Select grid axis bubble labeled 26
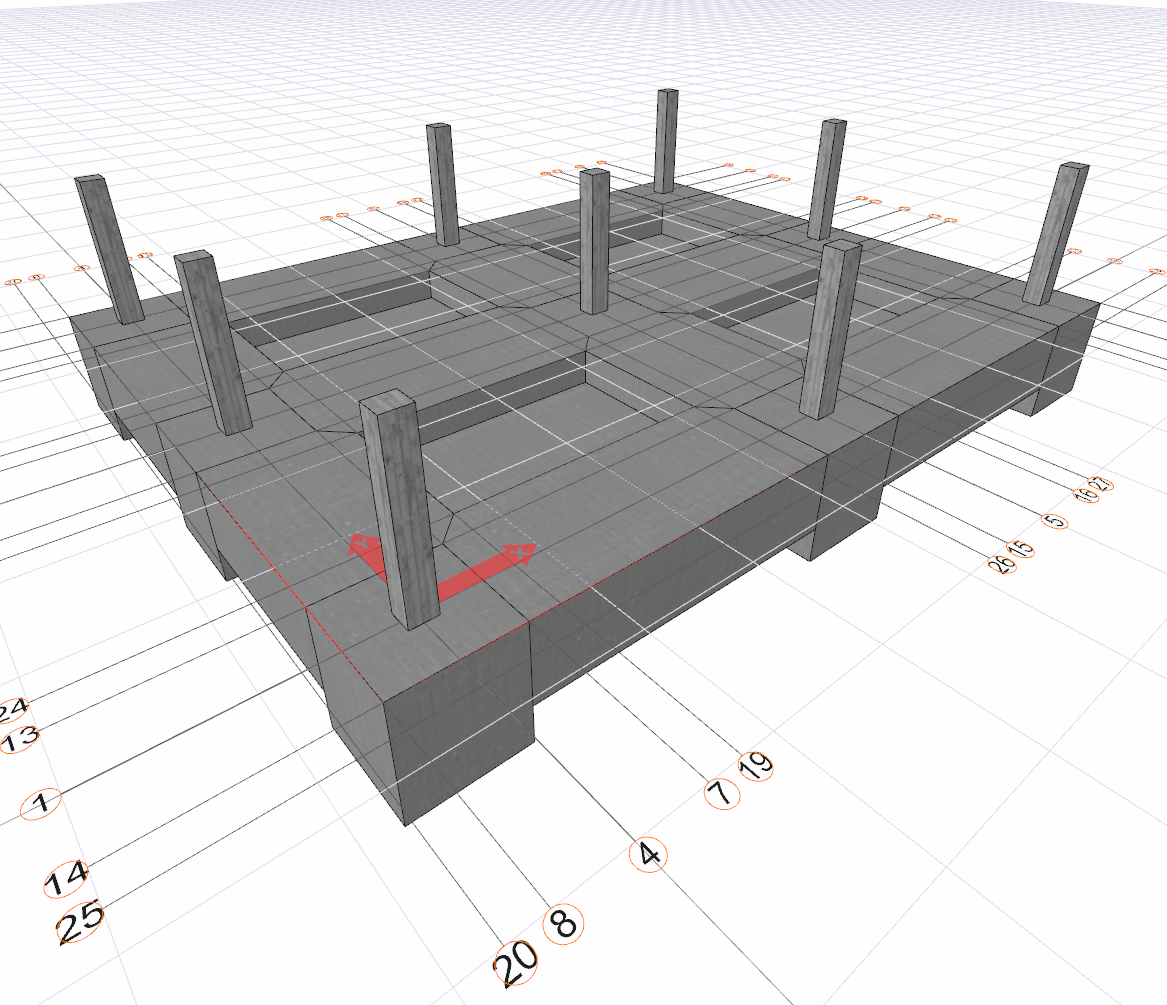 coord(1002,564)
